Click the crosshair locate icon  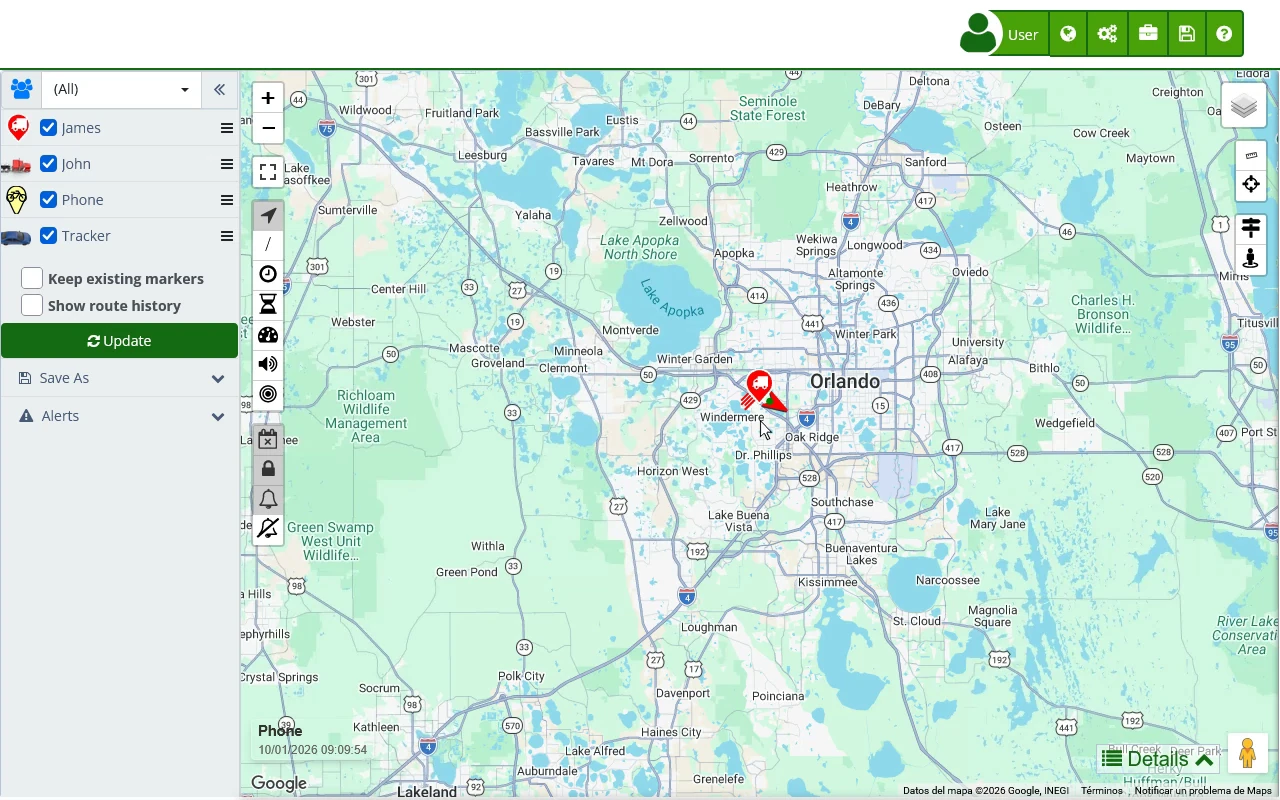(1251, 184)
